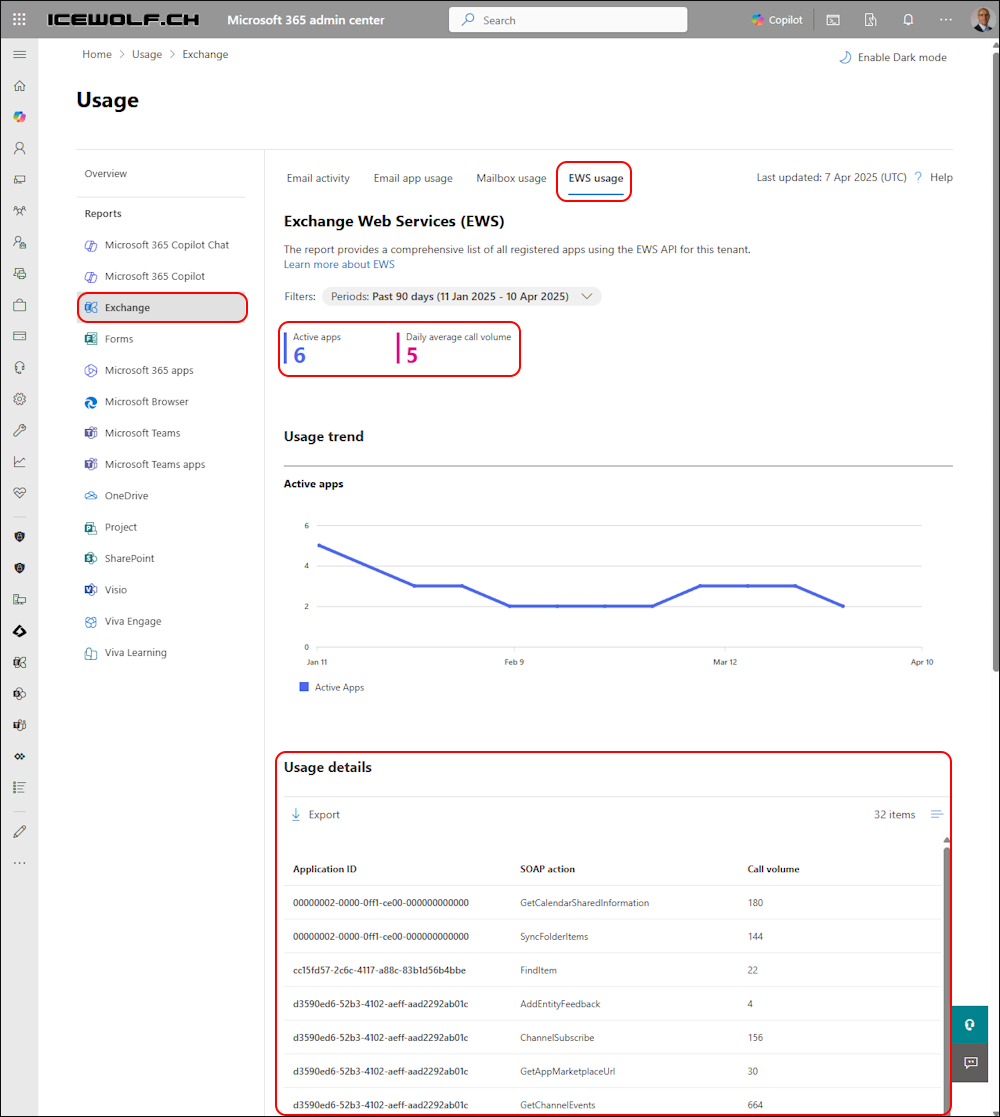Open the Billing card icon in left rail
The image size is (1000, 1117).
tap(19, 336)
